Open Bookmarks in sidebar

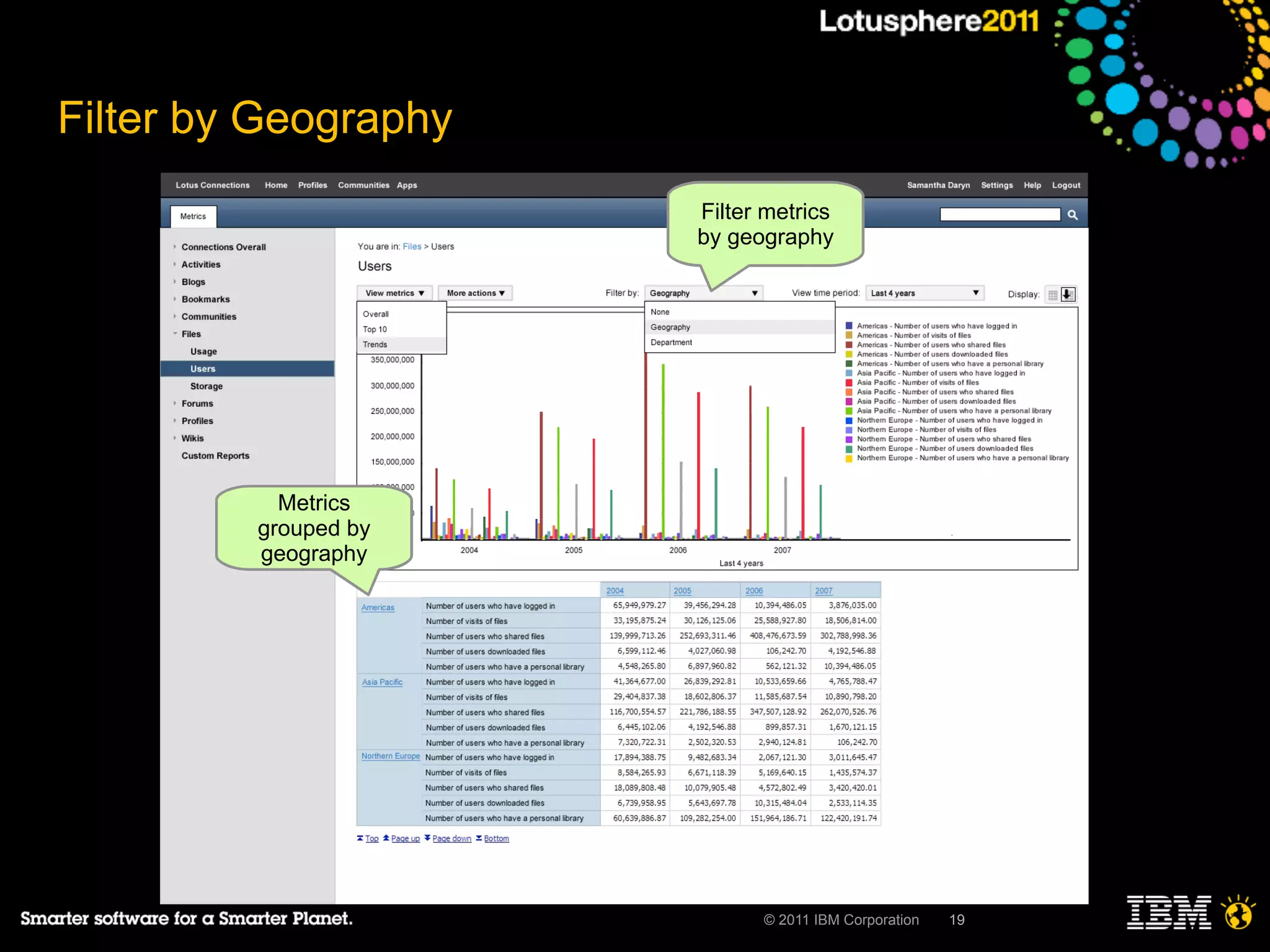[x=206, y=299]
